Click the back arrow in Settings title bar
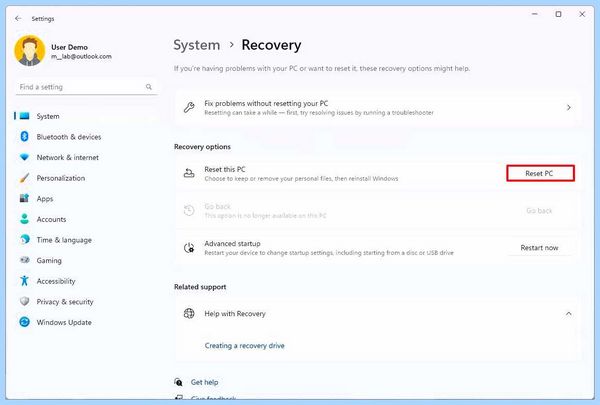Viewport: 600px width, 405px height. tap(18, 18)
